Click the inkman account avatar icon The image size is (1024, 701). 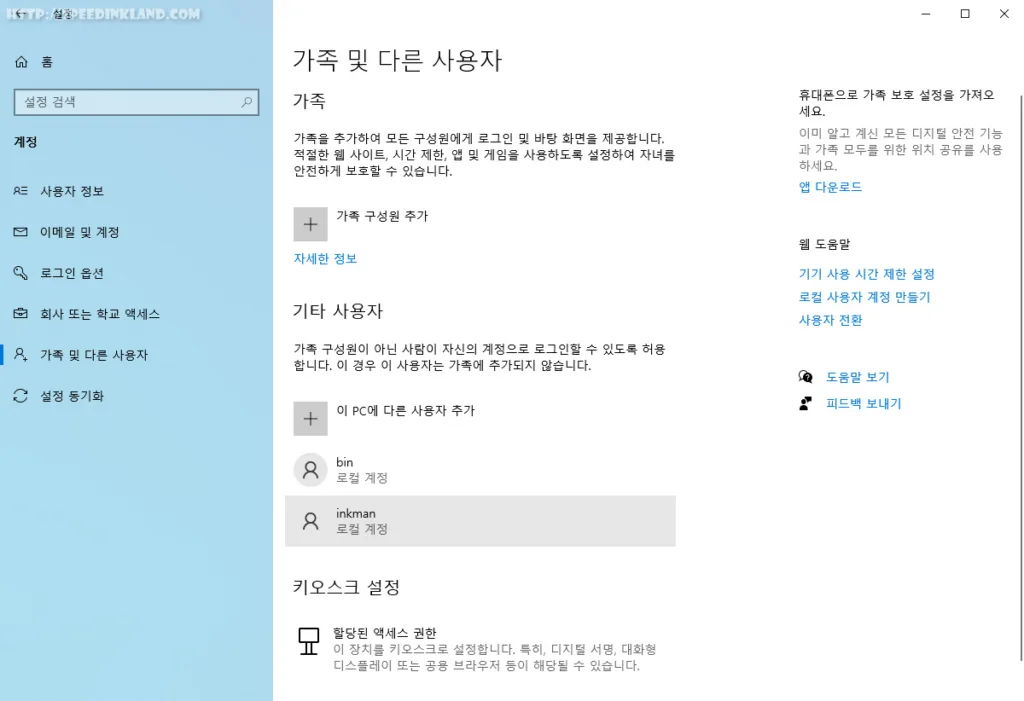[x=310, y=521]
